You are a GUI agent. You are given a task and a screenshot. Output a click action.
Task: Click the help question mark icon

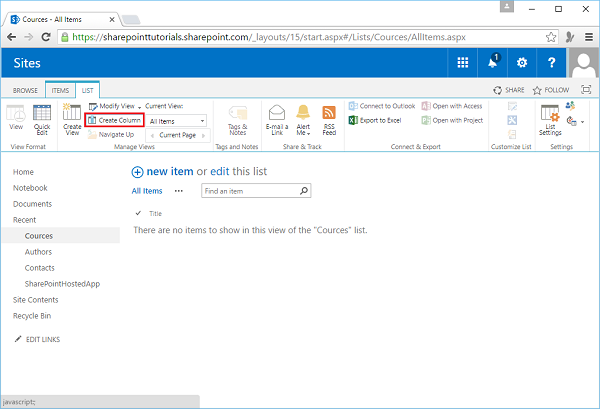tap(551, 63)
